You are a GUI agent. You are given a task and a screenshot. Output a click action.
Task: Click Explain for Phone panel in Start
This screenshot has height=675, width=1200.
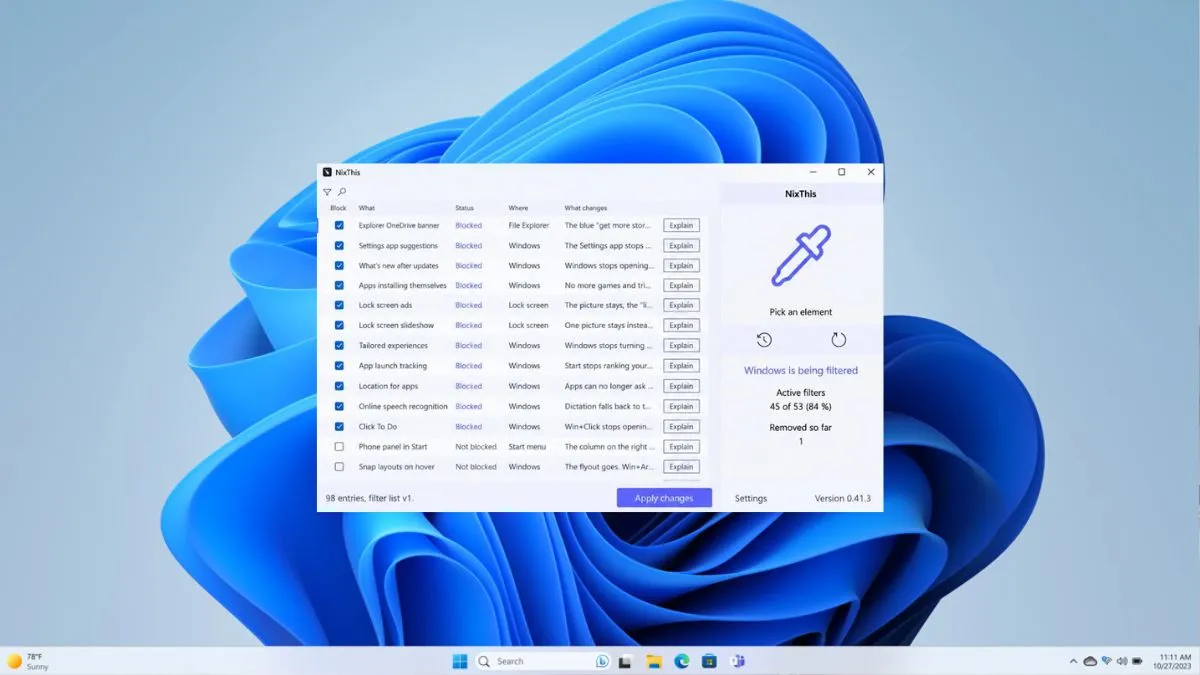point(681,447)
